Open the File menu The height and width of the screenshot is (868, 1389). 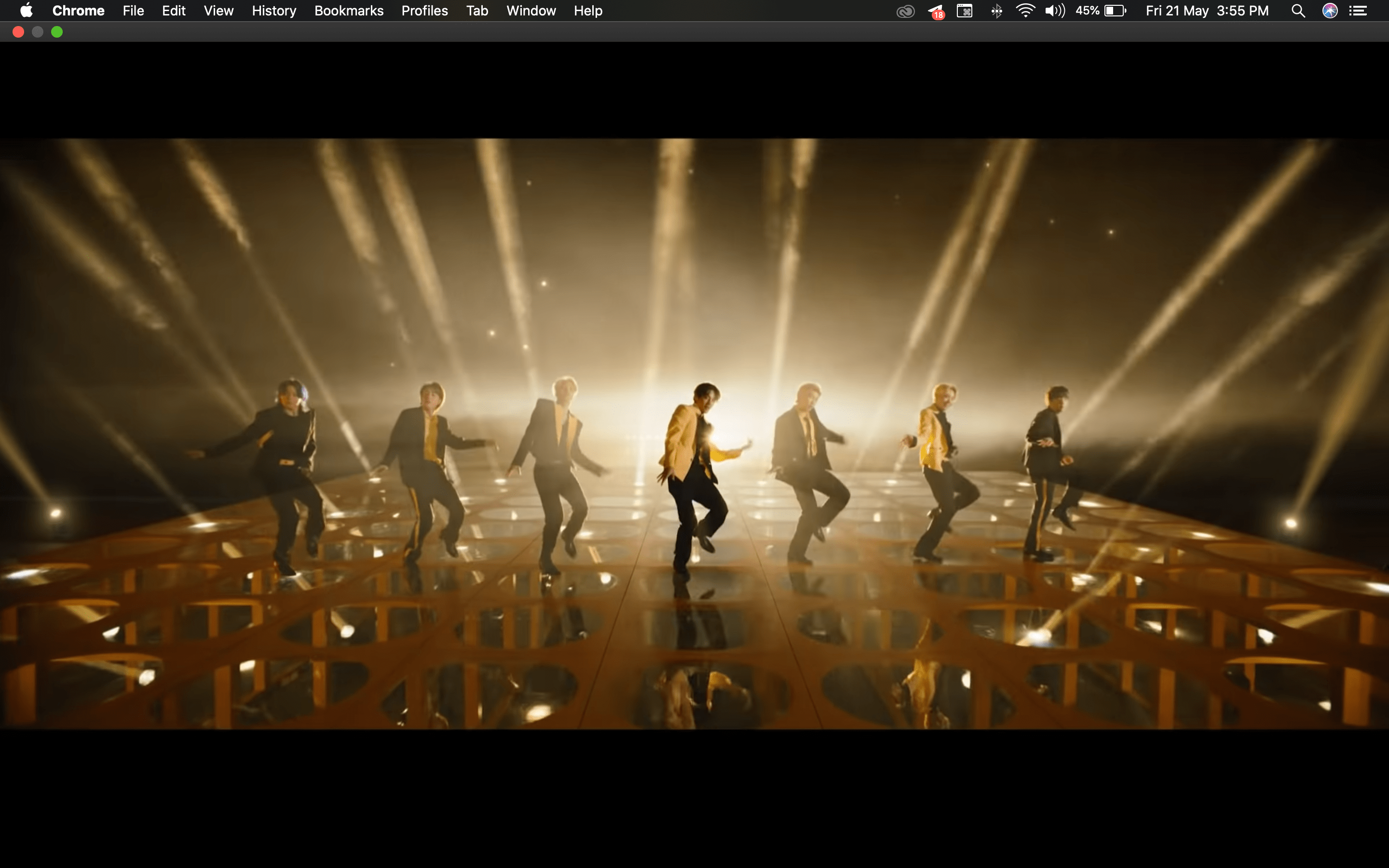(x=133, y=11)
